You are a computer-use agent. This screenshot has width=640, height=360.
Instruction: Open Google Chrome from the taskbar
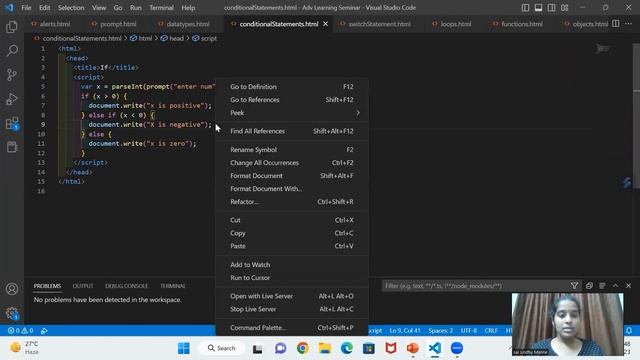point(302,348)
